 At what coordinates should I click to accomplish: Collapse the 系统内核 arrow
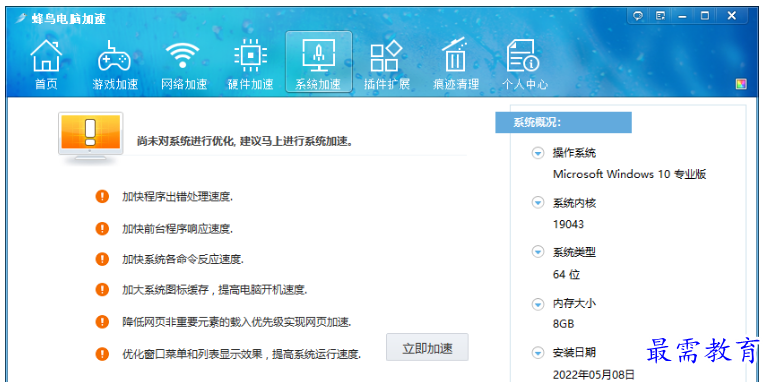[x=538, y=202]
